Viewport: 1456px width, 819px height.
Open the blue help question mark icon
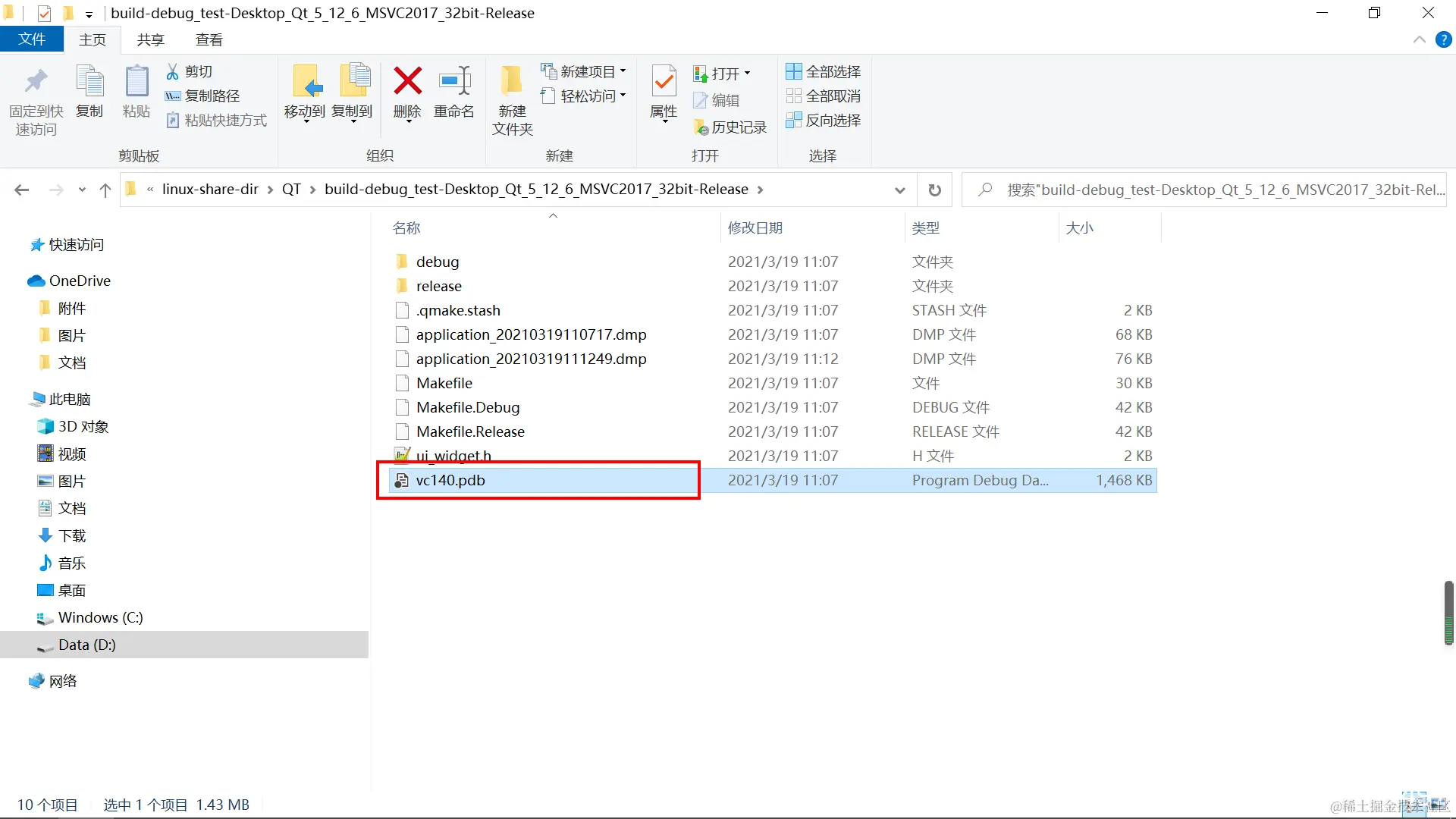click(1443, 39)
